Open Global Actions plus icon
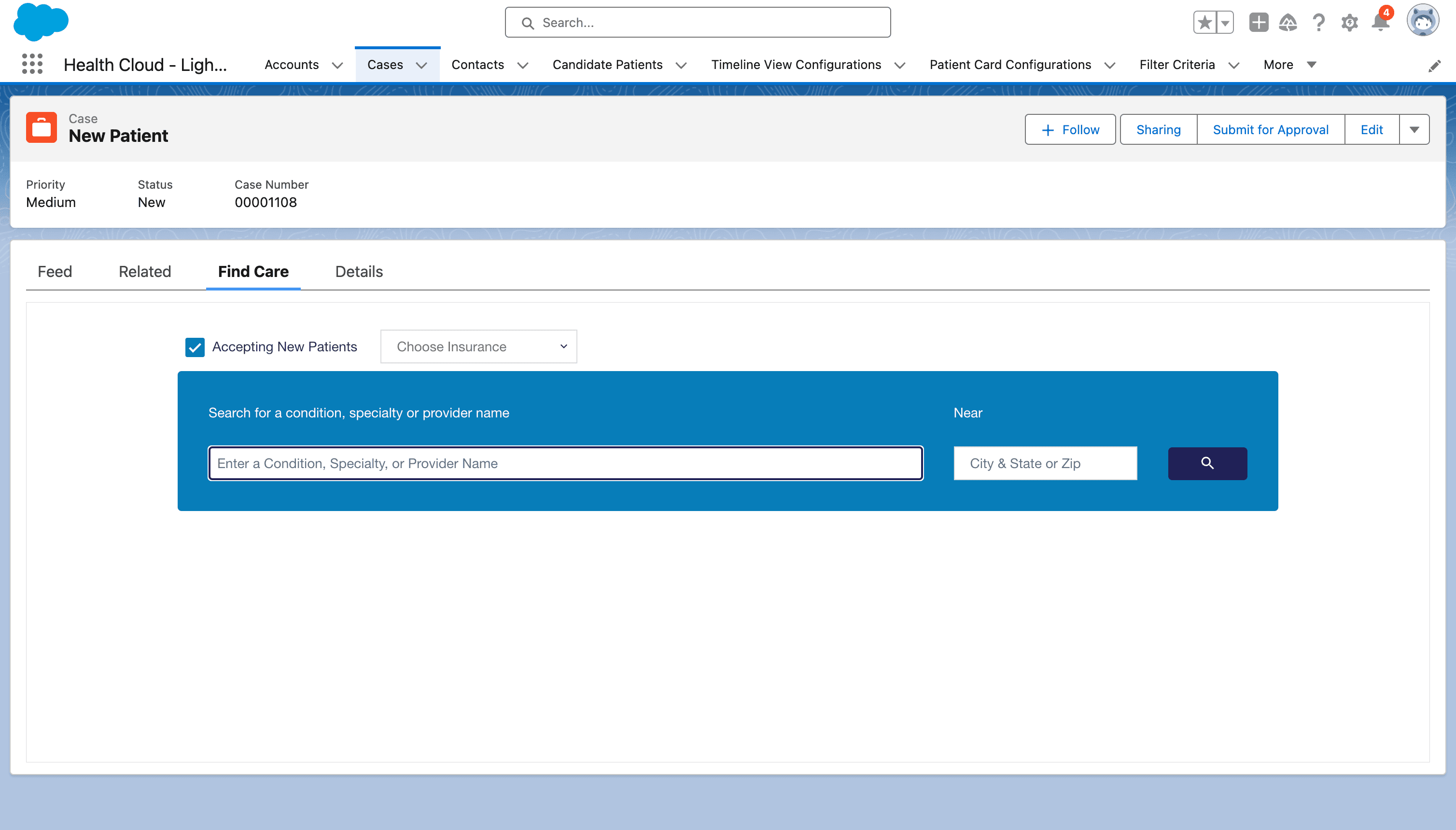The height and width of the screenshot is (830, 1456). click(1258, 23)
